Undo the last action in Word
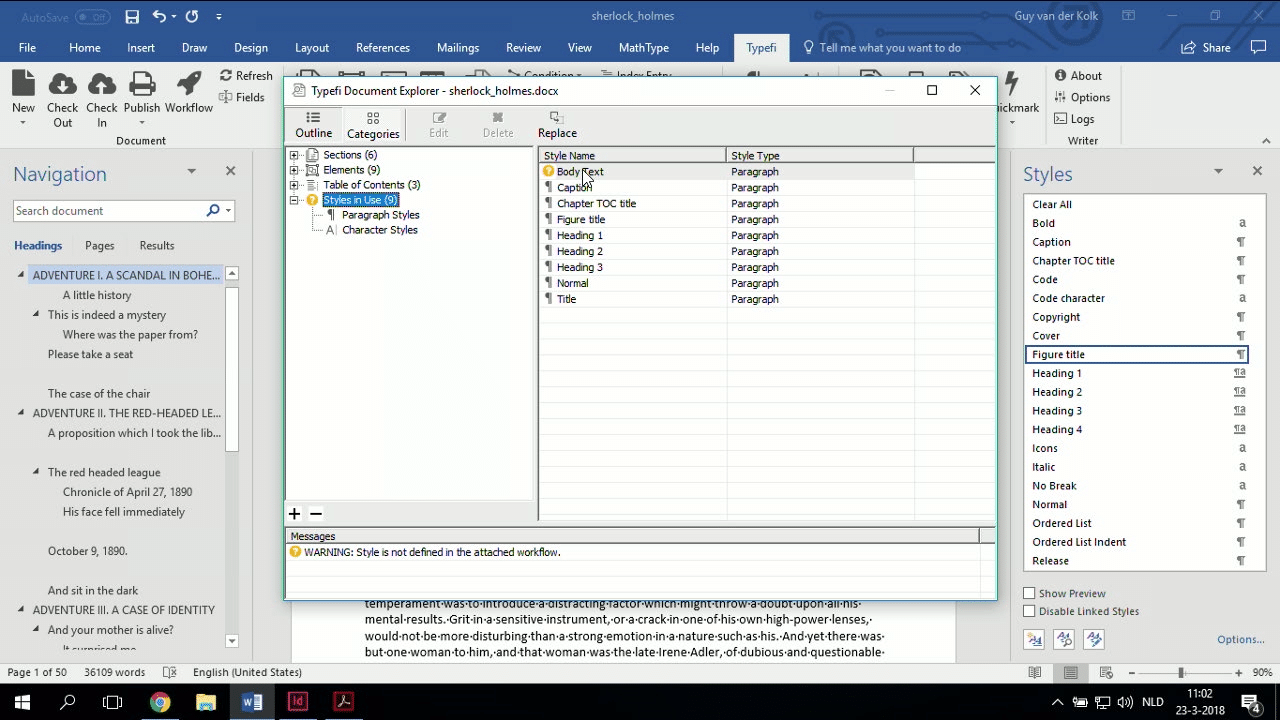The image size is (1280, 720). (x=159, y=16)
